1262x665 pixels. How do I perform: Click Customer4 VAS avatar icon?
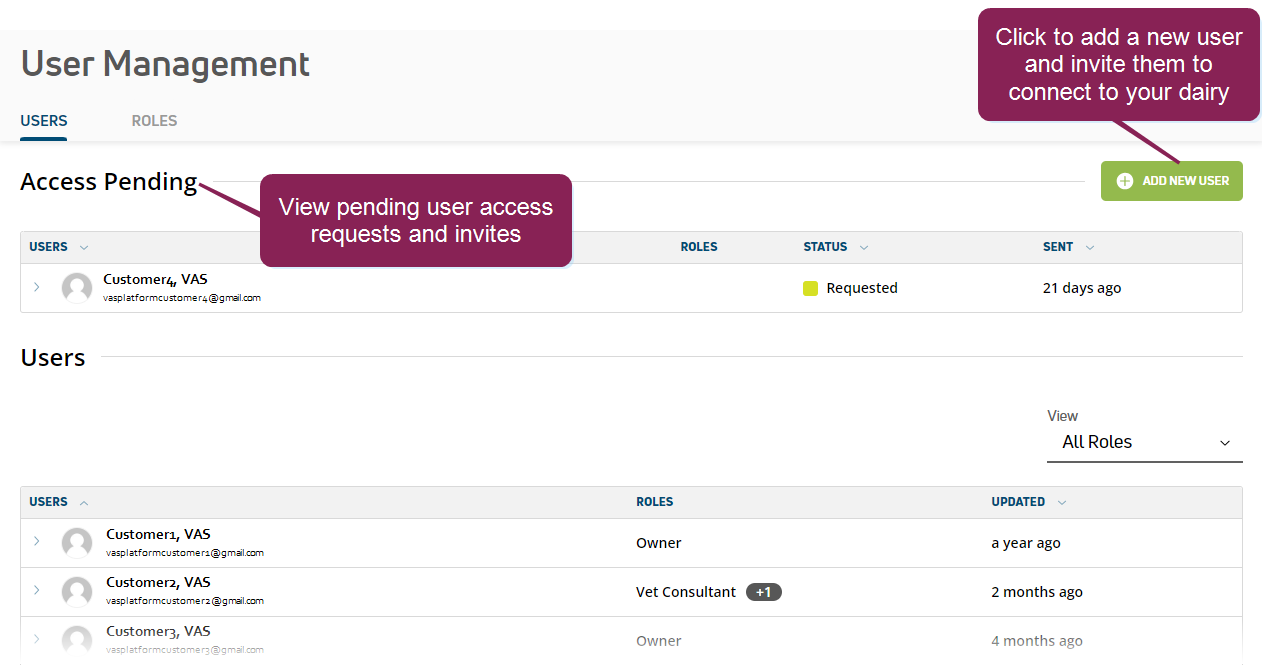click(x=77, y=288)
